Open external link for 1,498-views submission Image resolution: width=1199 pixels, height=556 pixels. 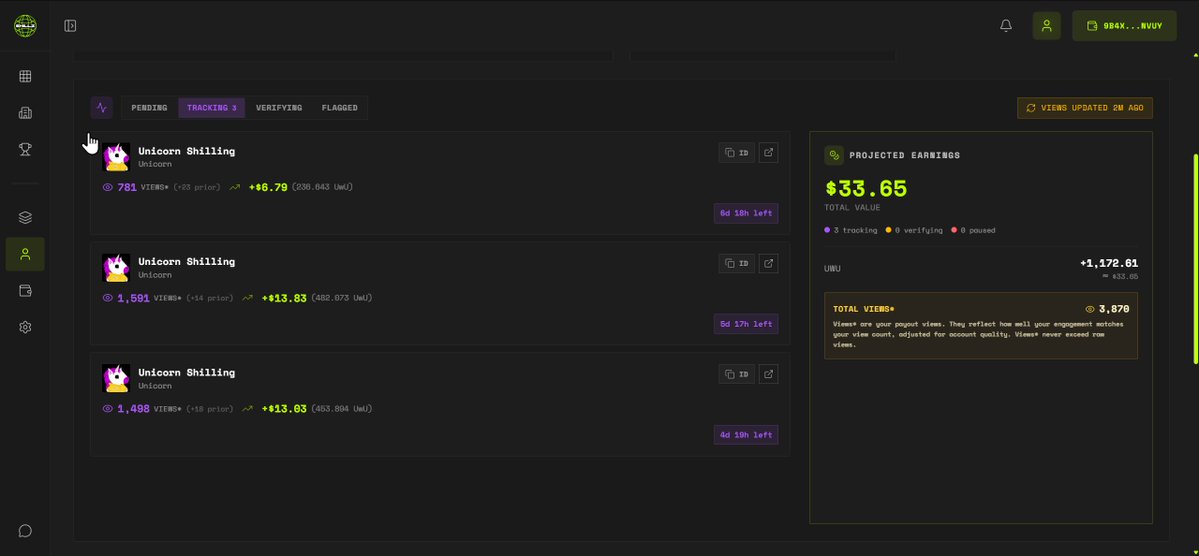tap(768, 375)
